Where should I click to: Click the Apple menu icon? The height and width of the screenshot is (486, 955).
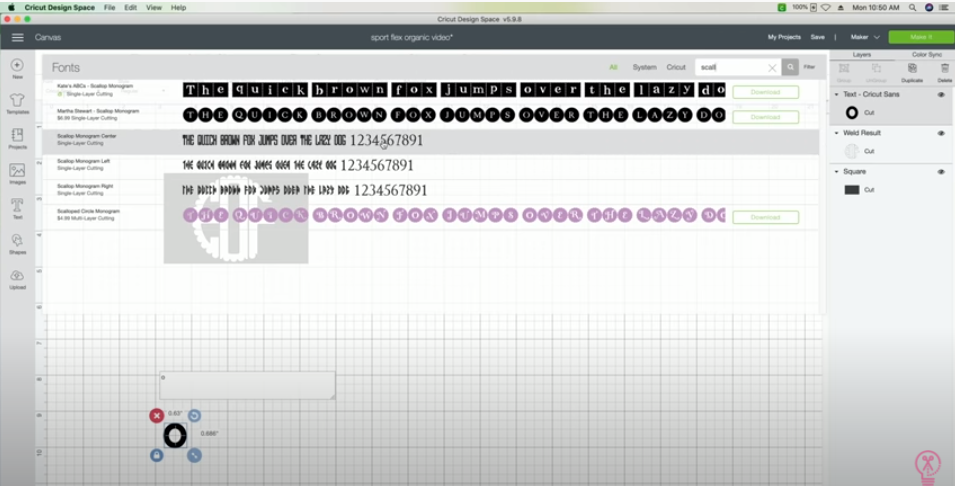click(x=11, y=7)
